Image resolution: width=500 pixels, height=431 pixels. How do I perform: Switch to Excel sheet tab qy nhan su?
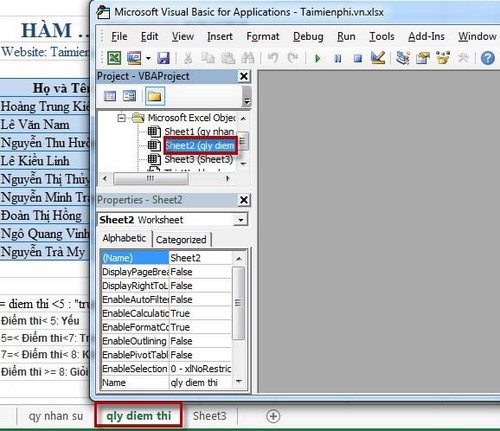(x=56, y=416)
